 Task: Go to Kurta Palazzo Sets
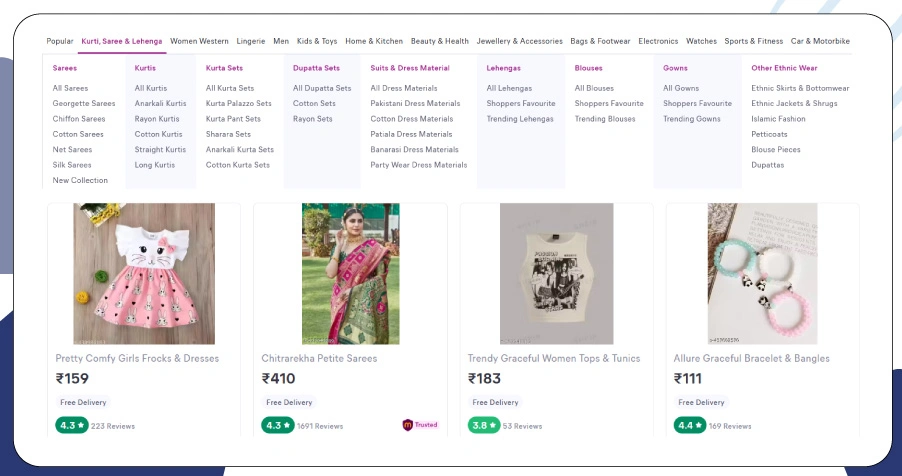pos(238,103)
